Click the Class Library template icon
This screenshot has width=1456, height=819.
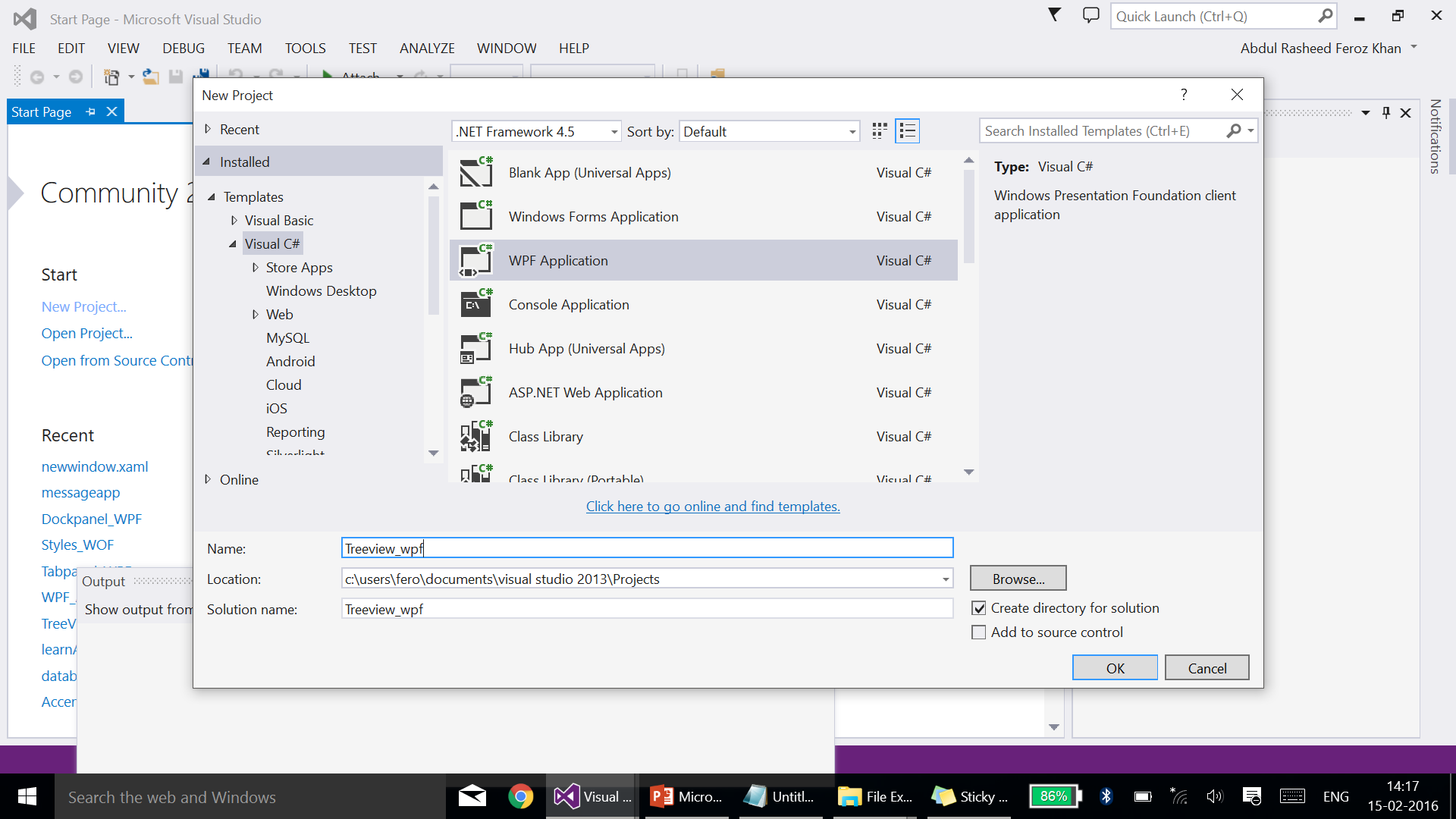[475, 437]
